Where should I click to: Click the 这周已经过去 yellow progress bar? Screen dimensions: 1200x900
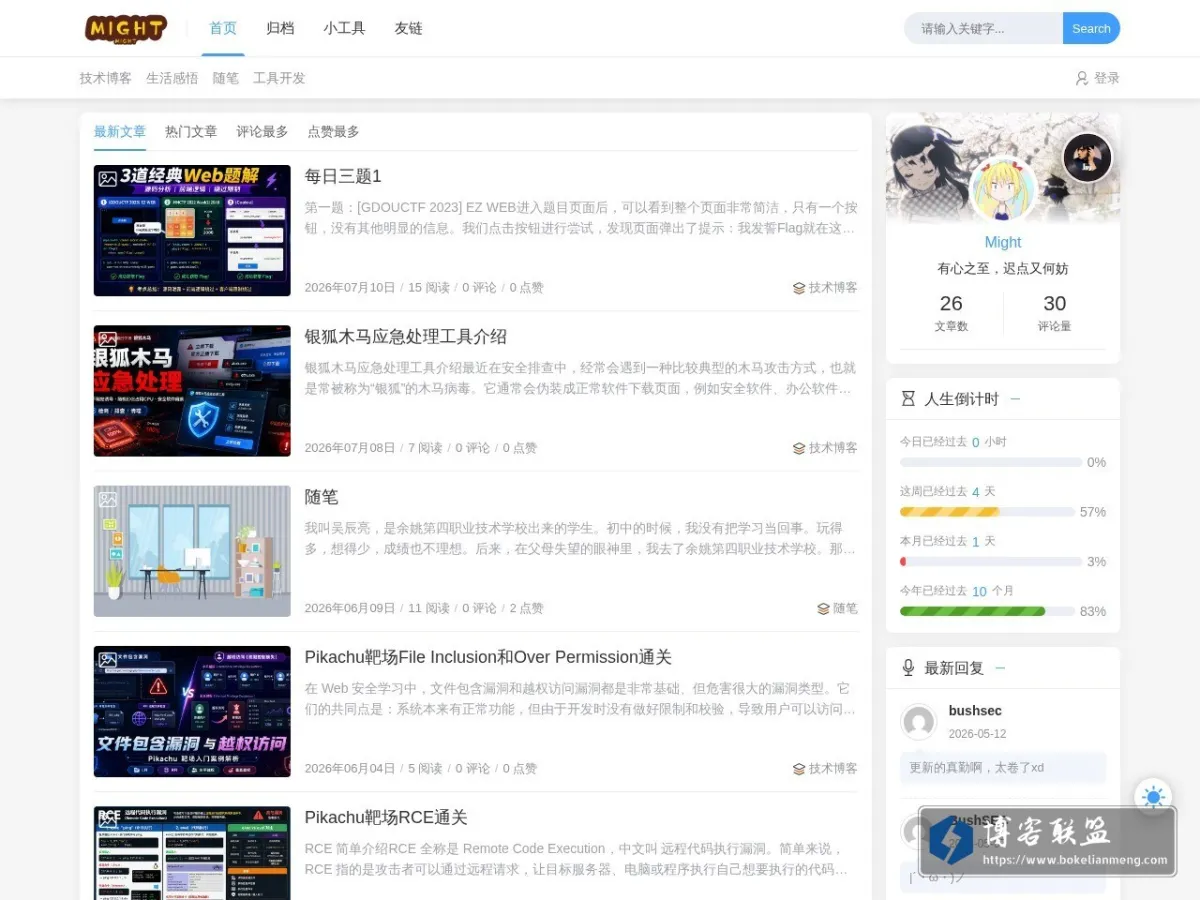[x=987, y=512]
